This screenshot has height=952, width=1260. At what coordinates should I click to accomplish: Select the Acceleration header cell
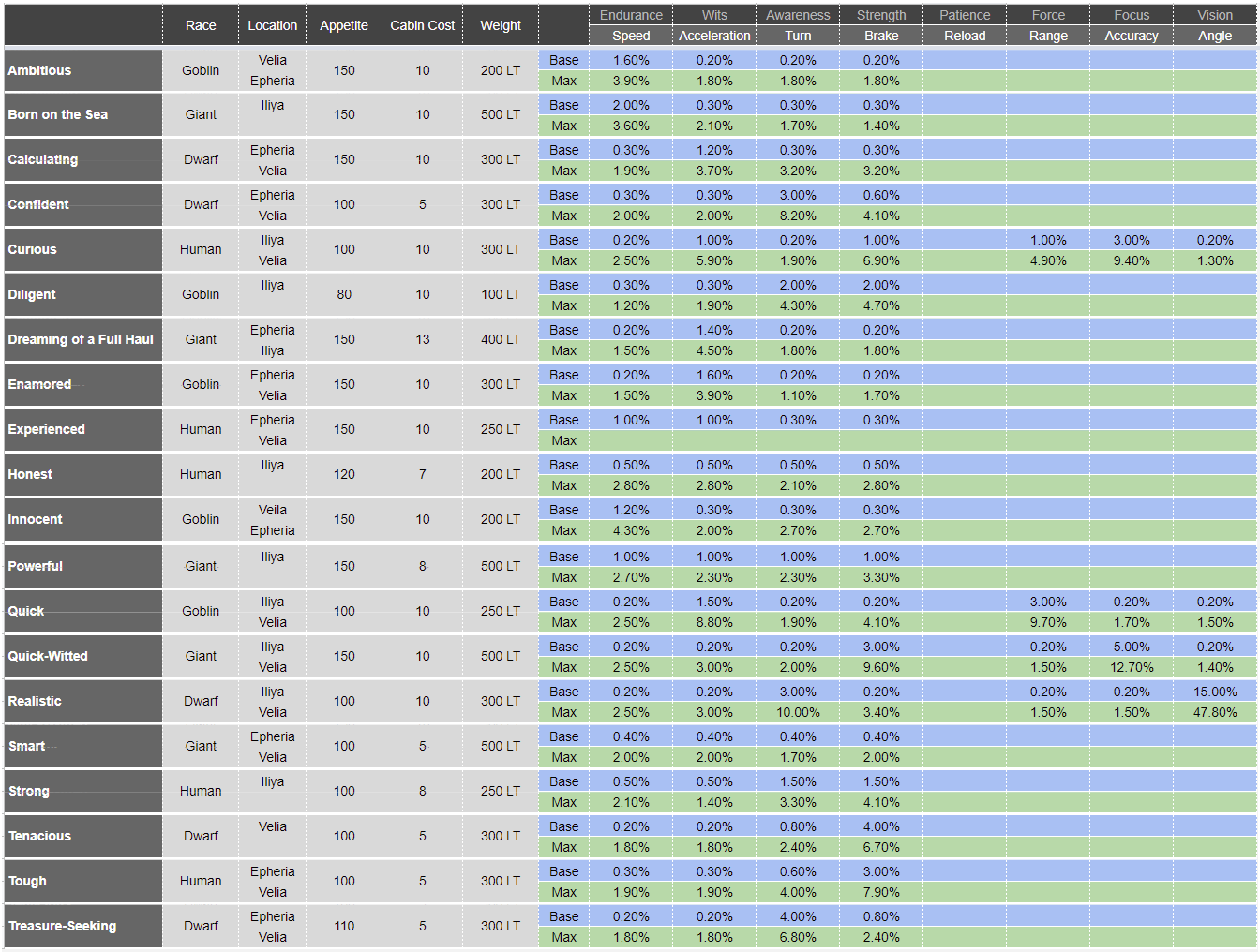[x=714, y=36]
